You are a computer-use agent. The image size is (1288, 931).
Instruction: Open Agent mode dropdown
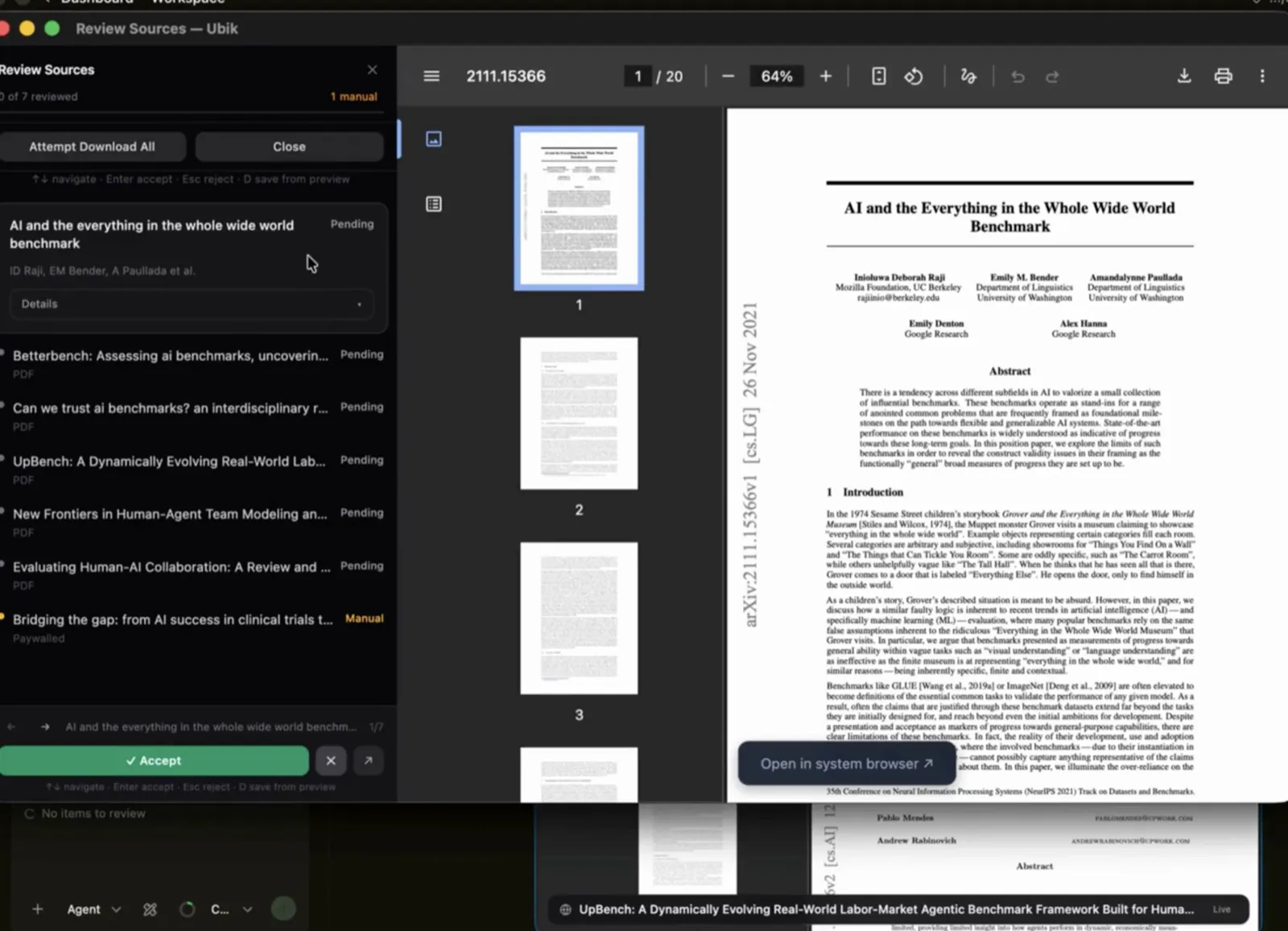coord(93,909)
